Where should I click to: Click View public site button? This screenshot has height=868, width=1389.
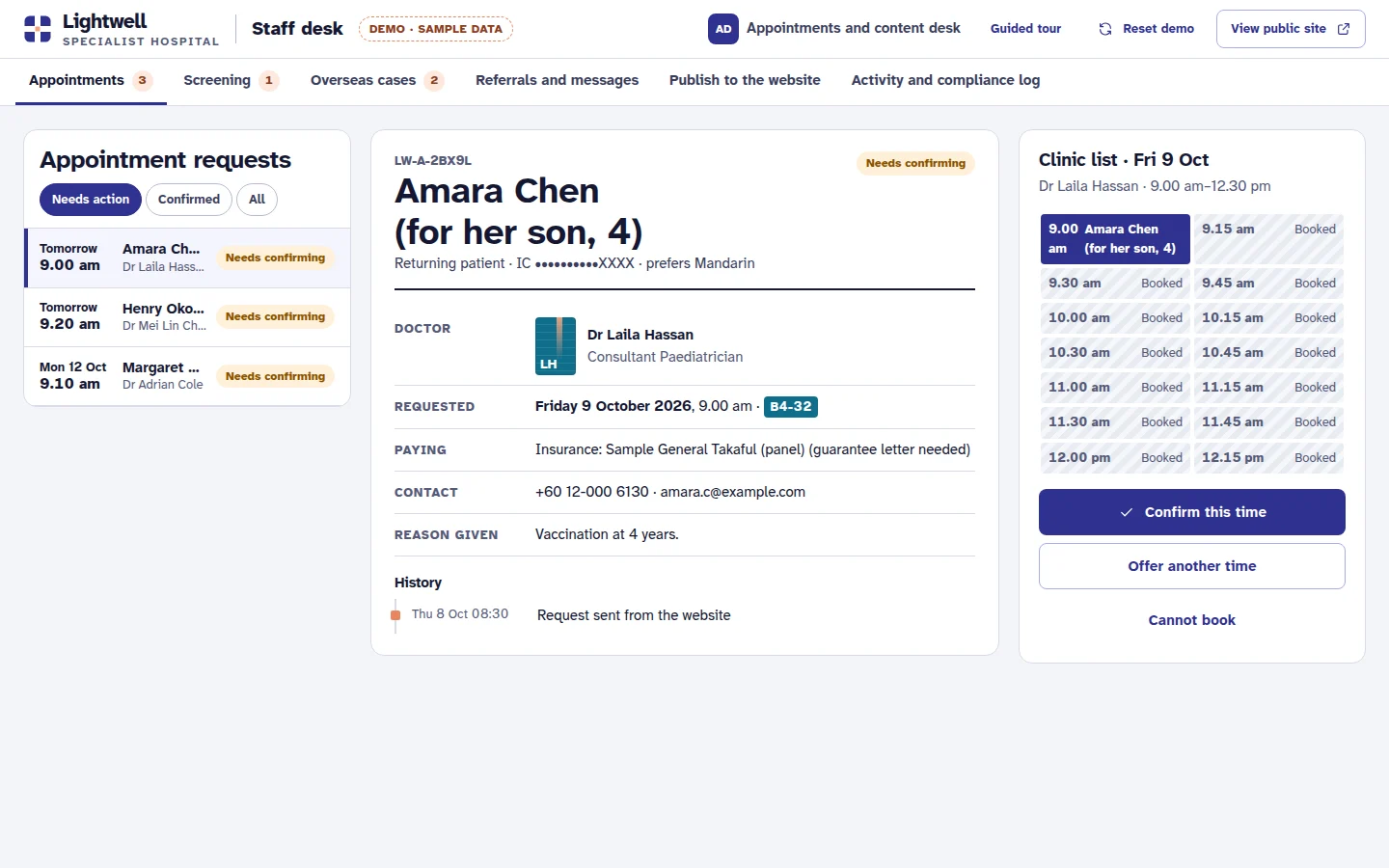click(x=1291, y=29)
